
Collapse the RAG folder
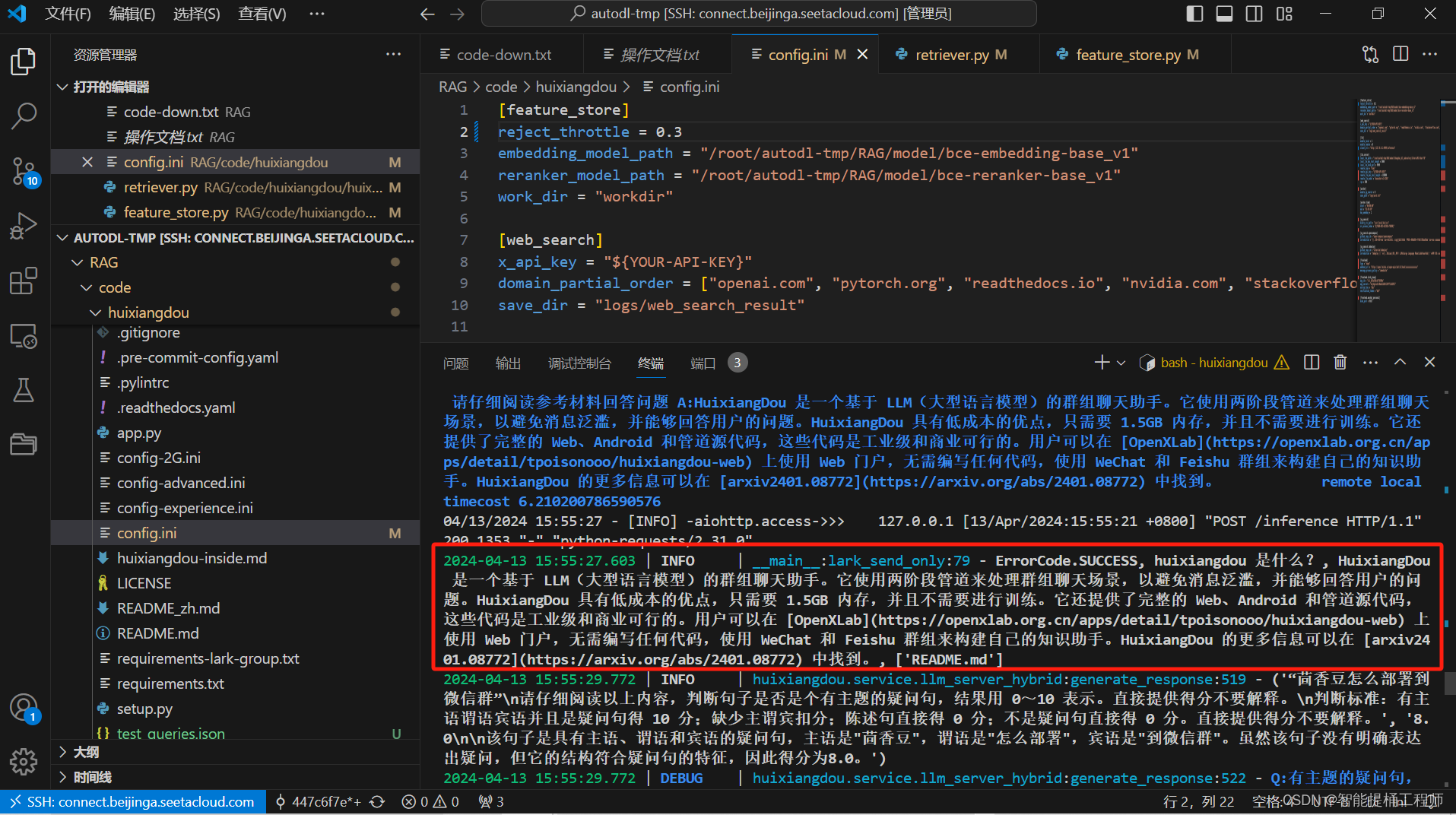(x=236, y=262)
